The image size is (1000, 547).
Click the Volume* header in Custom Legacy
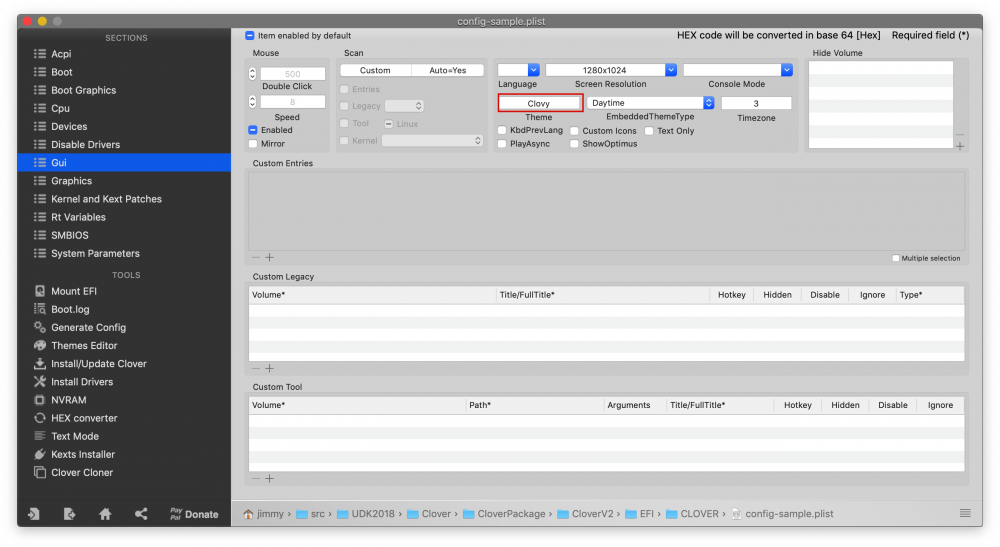[x=372, y=295]
